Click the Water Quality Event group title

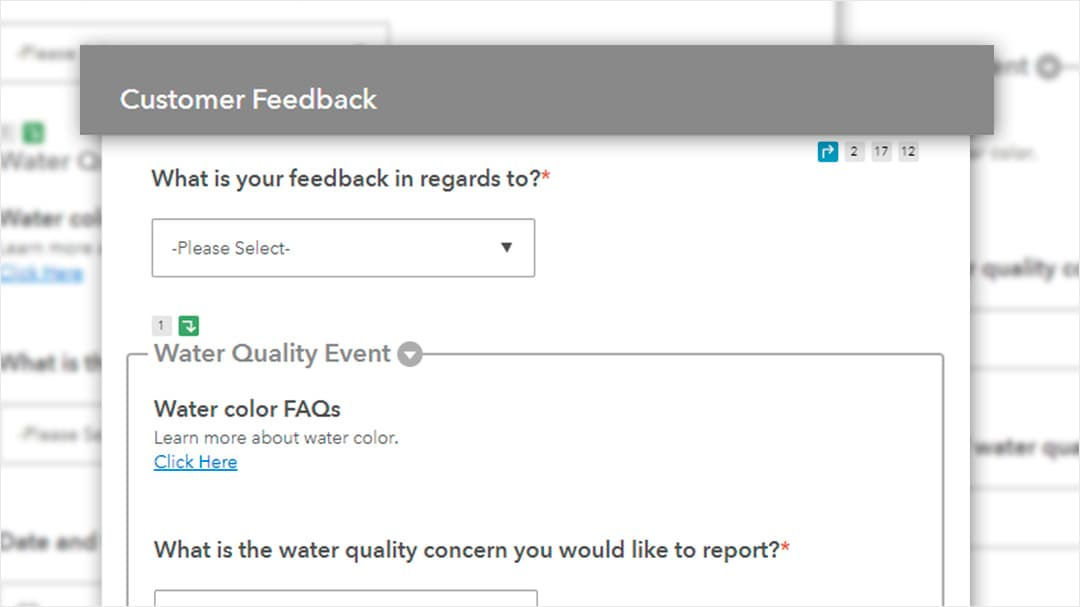tap(272, 354)
